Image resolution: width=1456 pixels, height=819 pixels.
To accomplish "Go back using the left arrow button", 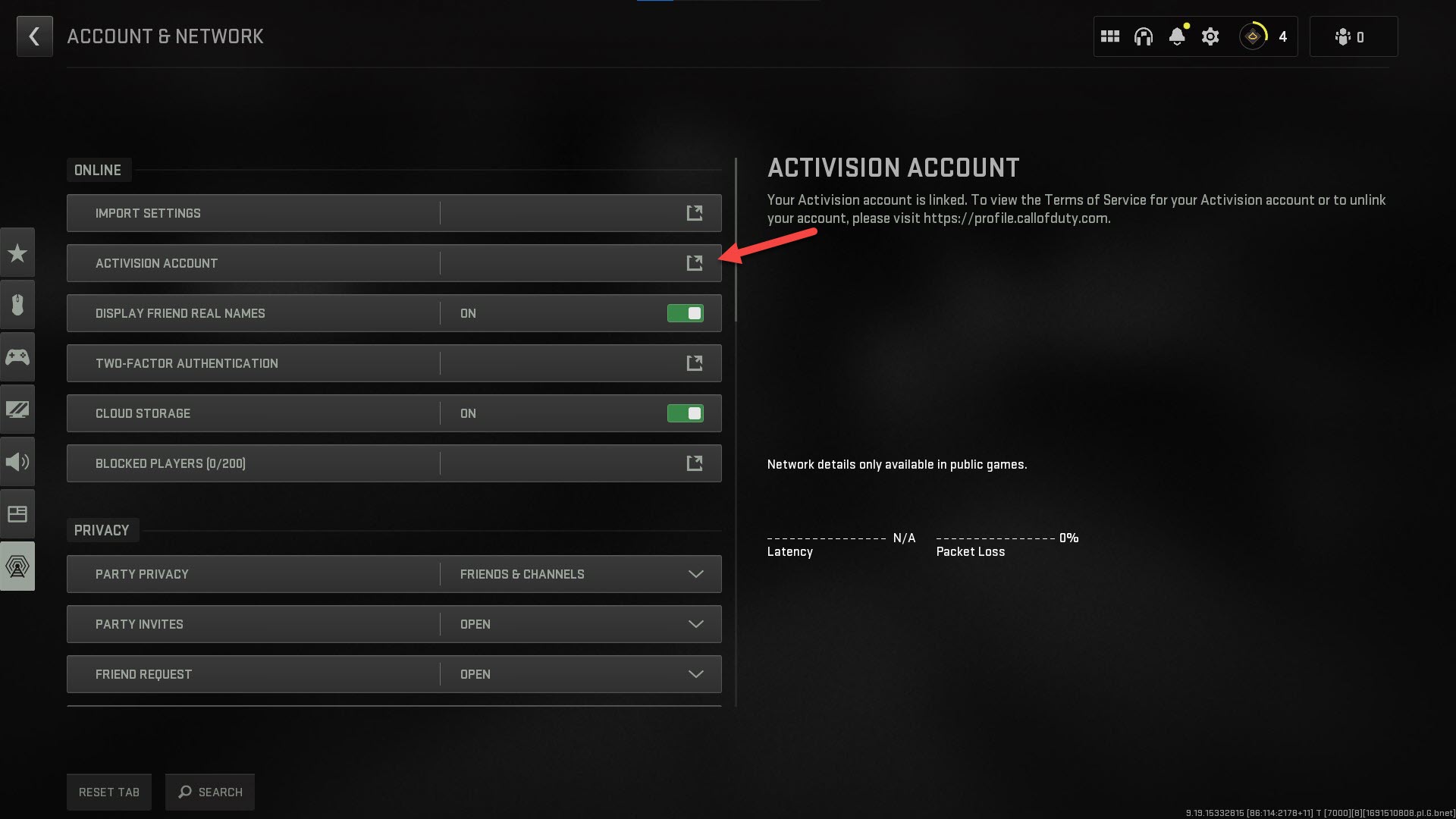I will [35, 36].
